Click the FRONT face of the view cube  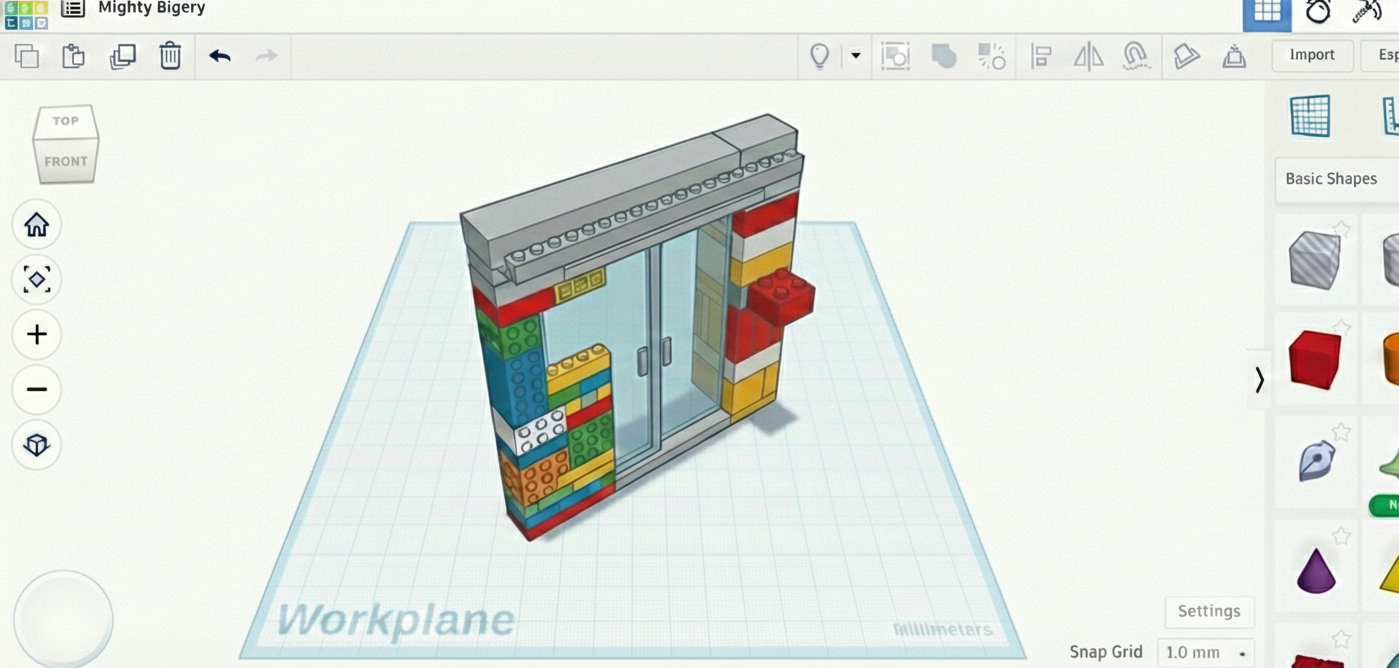pos(66,162)
